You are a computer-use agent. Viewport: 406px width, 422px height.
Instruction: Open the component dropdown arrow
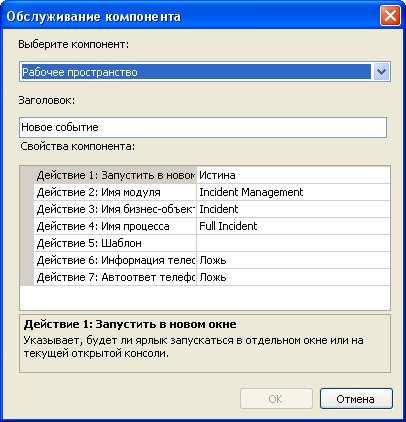point(381,72)
